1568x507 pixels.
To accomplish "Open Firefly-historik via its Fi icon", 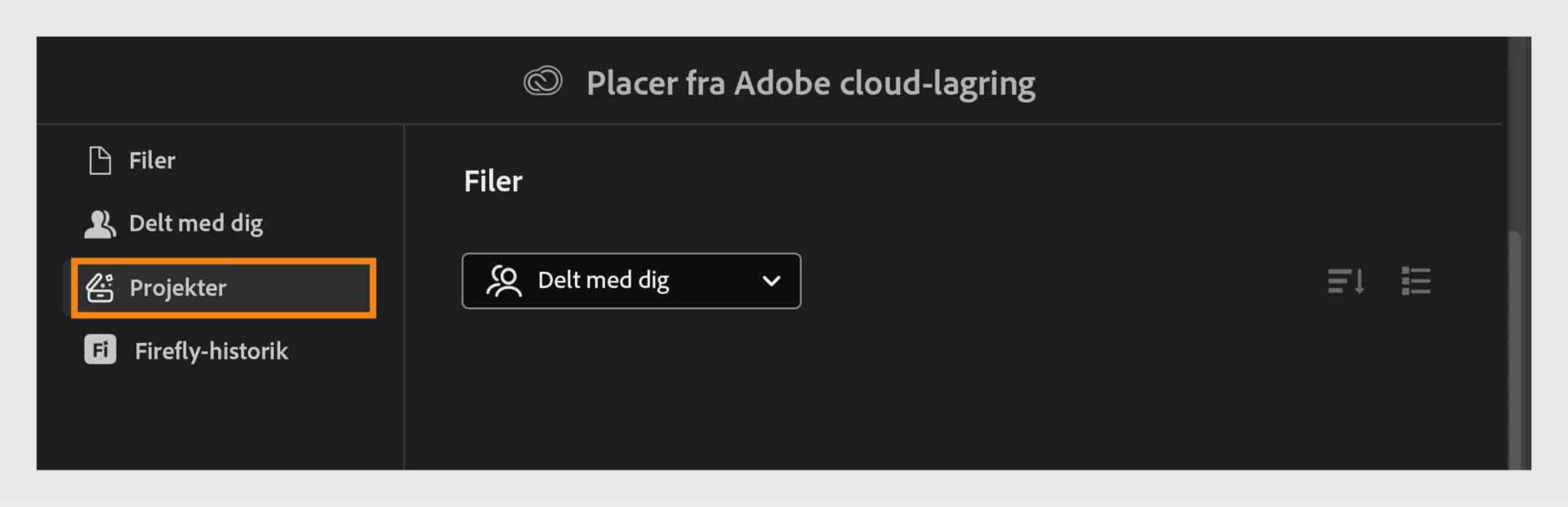I will point(100,350).
